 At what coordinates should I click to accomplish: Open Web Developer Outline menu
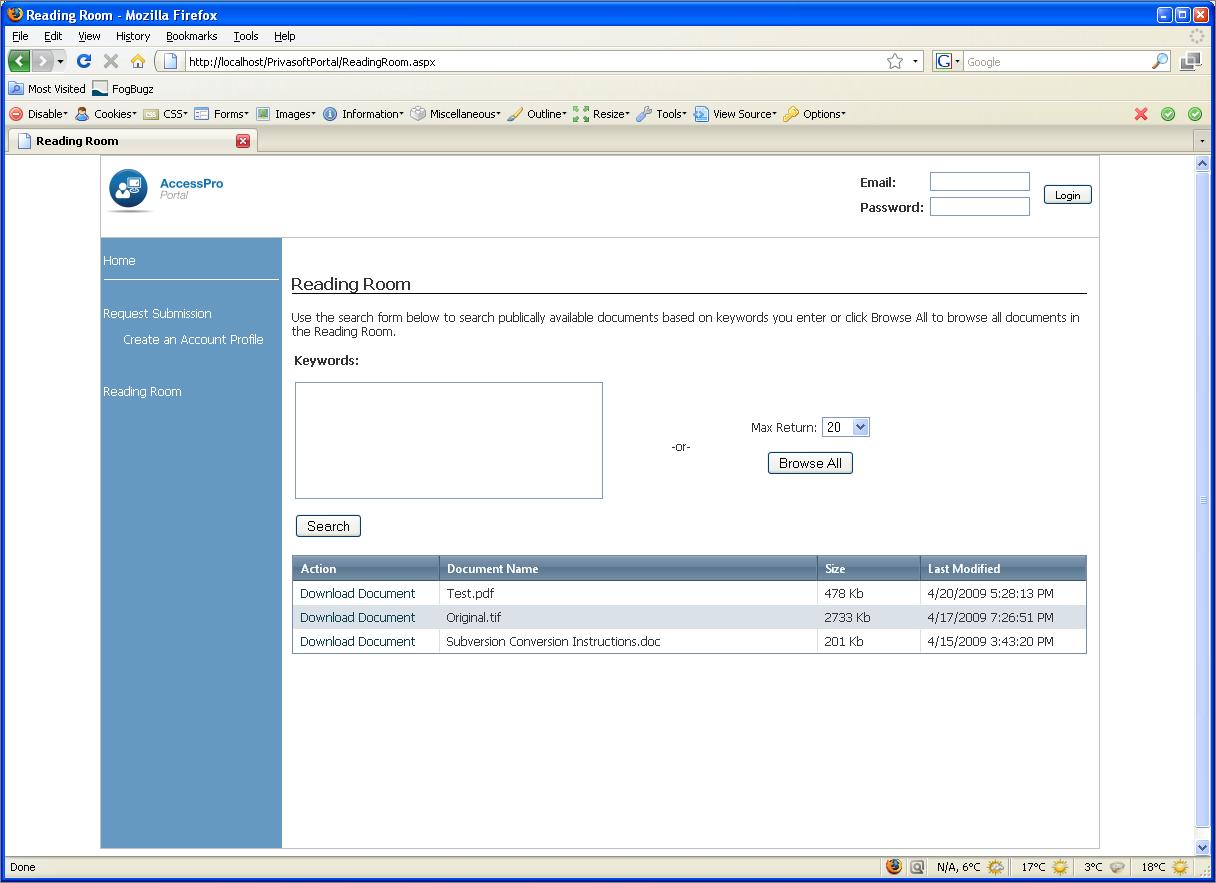point(537,114)
